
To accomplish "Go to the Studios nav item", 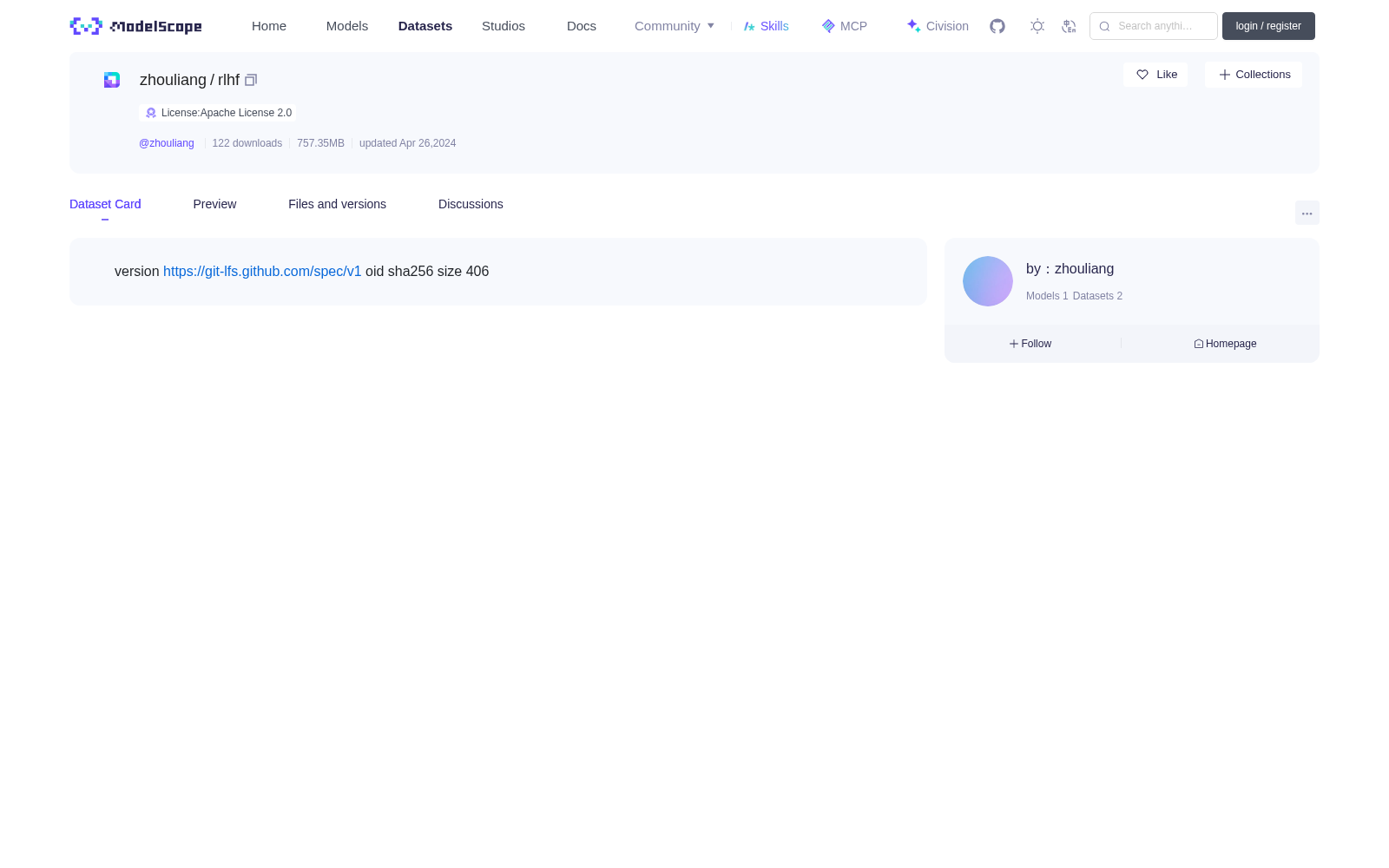I will point(504,26).
